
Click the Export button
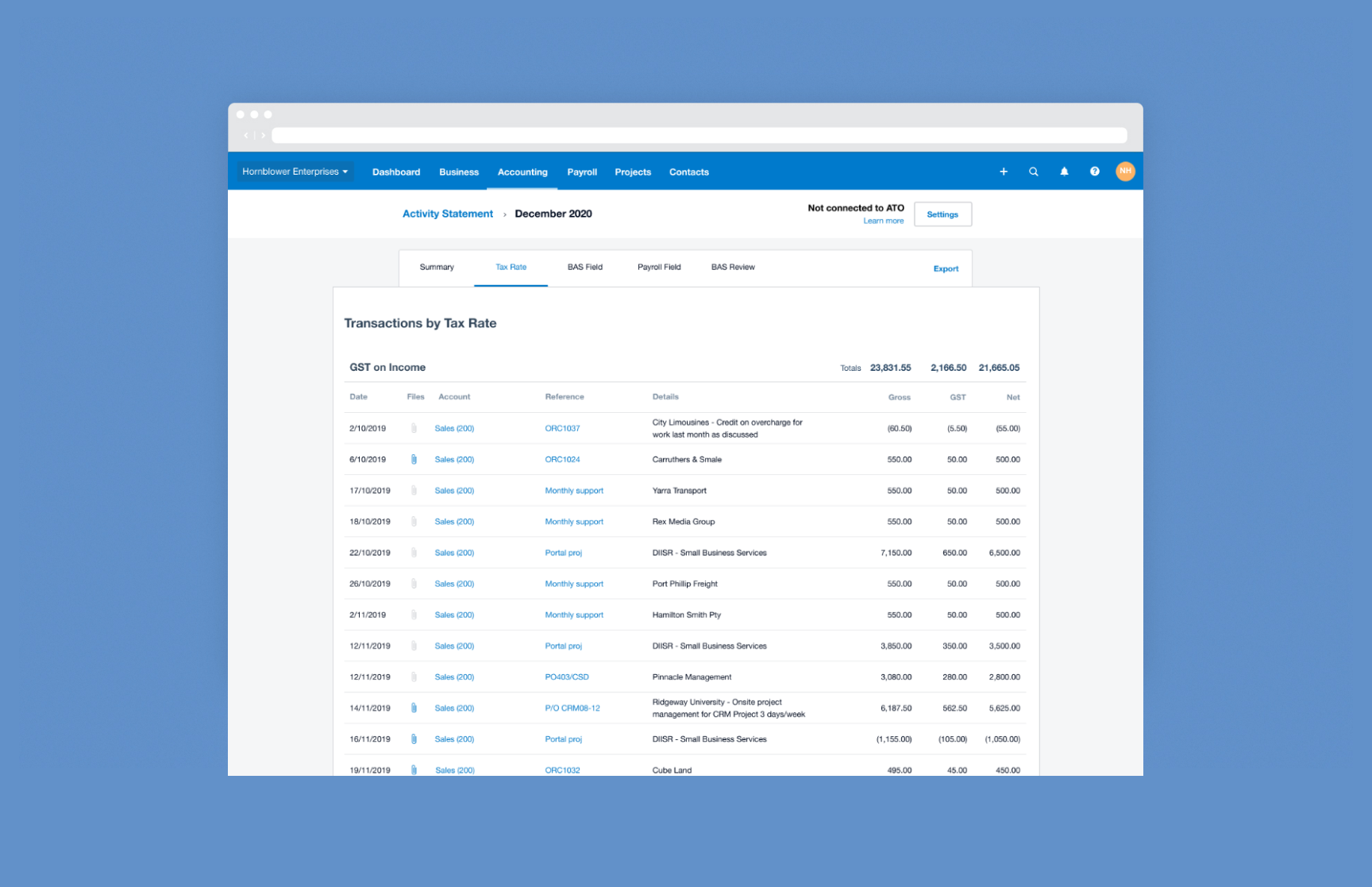(x=946, y=269)
